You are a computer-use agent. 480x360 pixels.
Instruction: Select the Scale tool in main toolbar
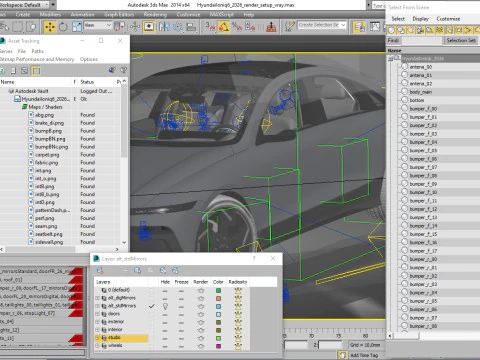pyautogui.click(x=77, y=26)
